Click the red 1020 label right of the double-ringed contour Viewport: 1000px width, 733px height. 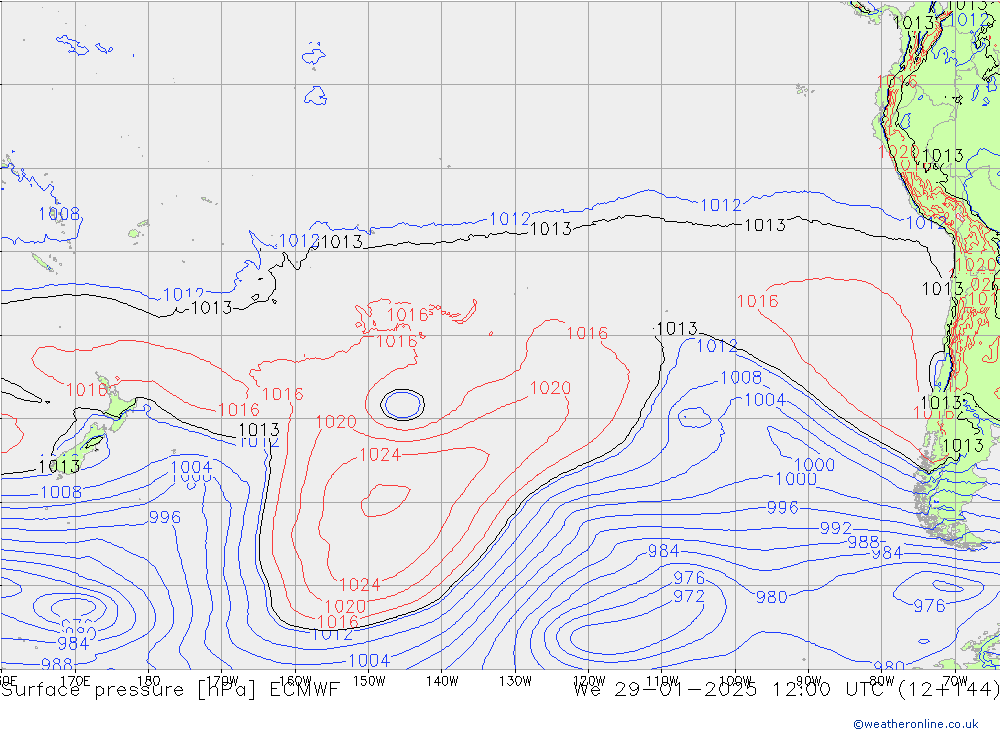[550, 388]
